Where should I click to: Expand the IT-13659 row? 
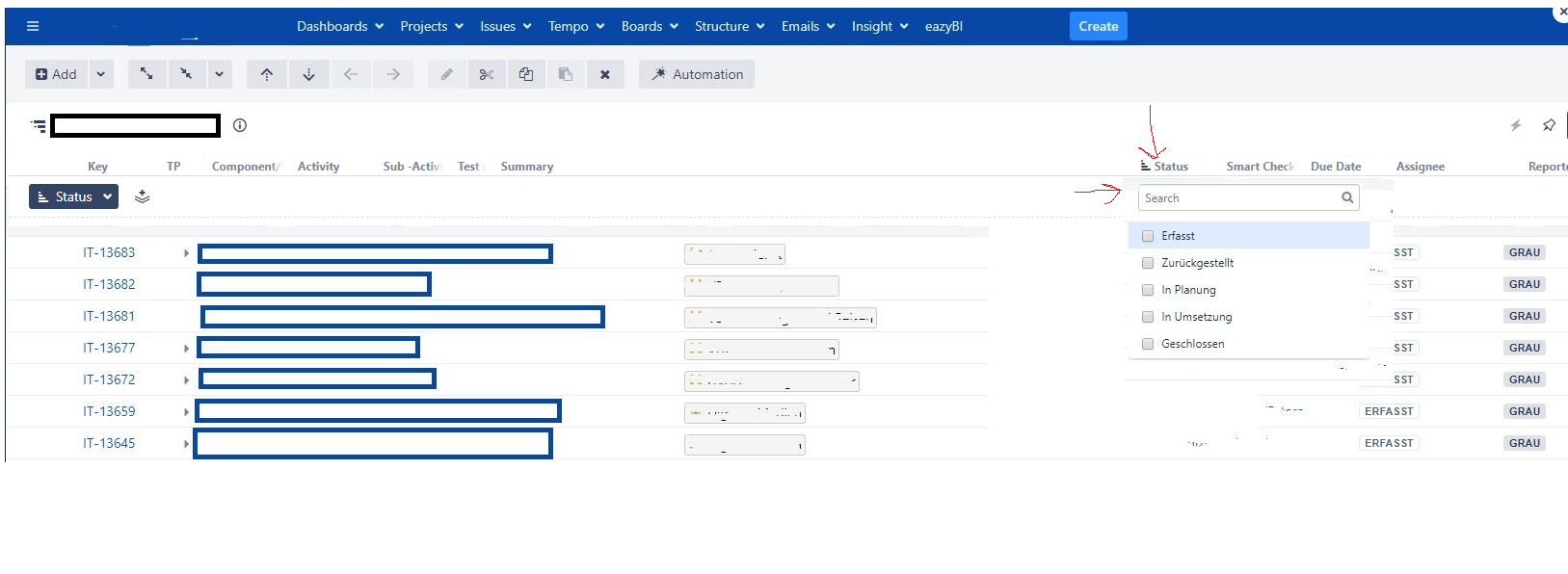click(186, 412)
